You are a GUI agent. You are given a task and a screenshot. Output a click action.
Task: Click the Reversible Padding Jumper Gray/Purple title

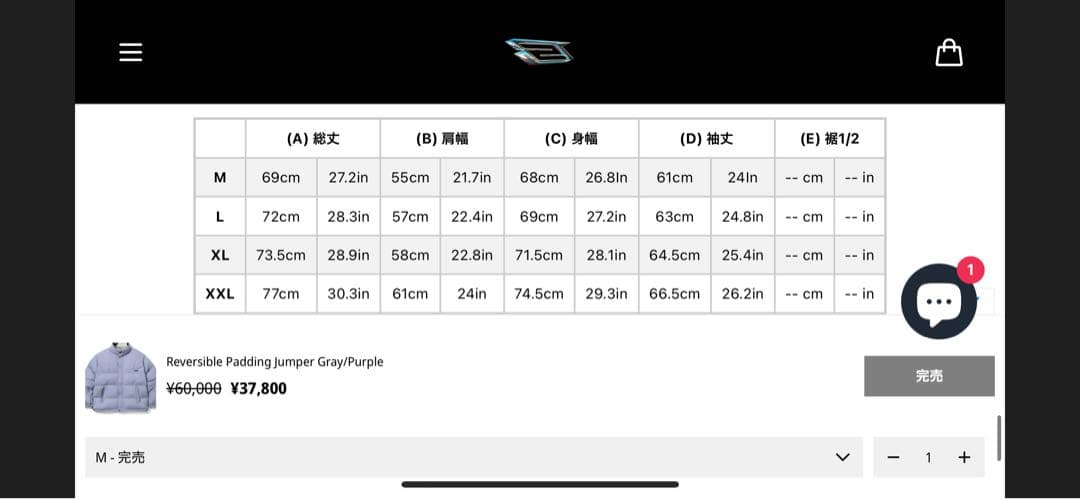coord(275,362)
